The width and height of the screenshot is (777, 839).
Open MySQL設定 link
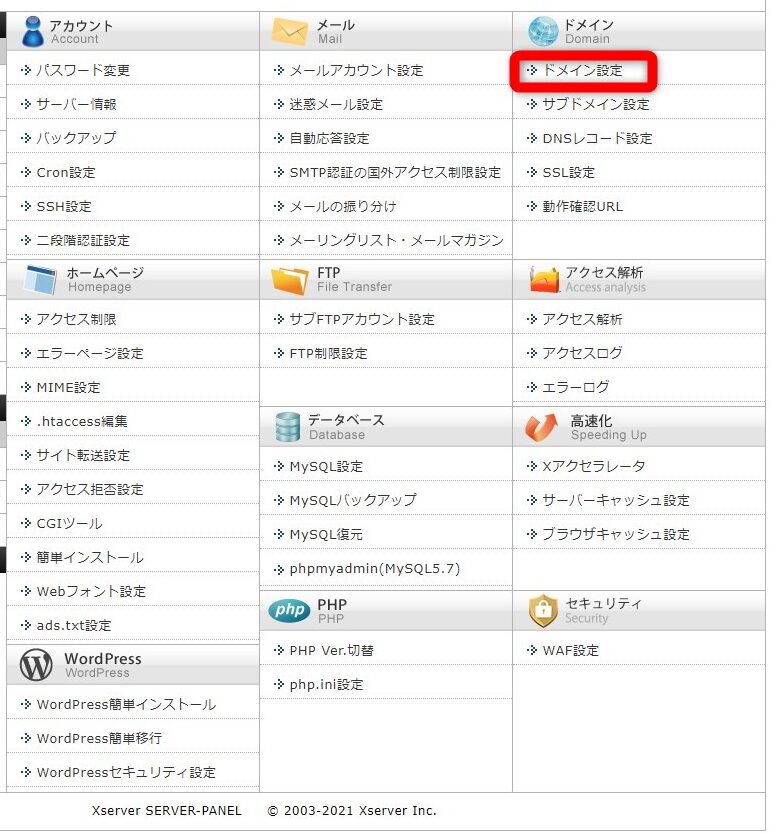pos(326,467)
